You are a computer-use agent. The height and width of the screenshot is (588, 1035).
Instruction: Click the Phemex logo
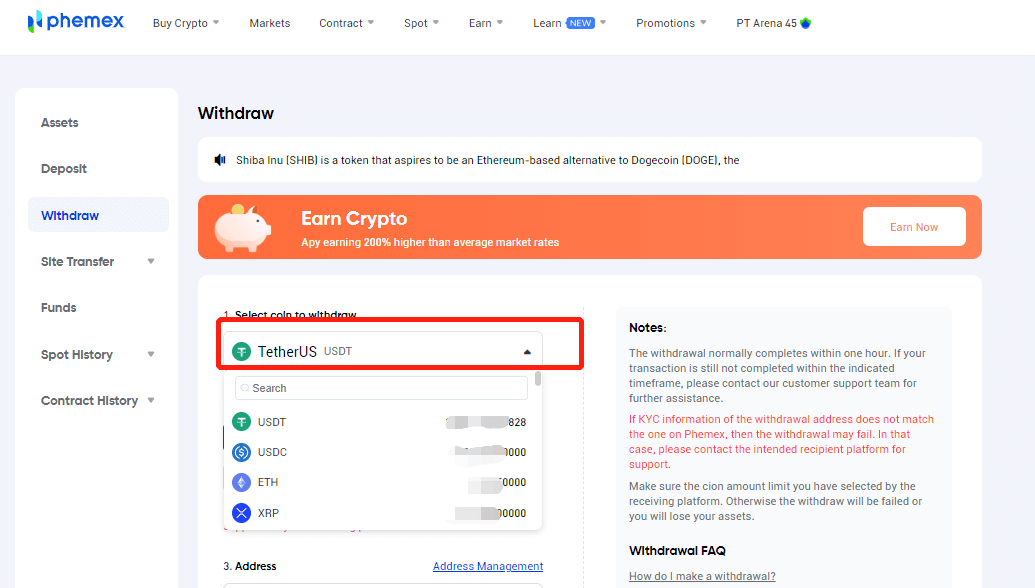click(75, 21)
